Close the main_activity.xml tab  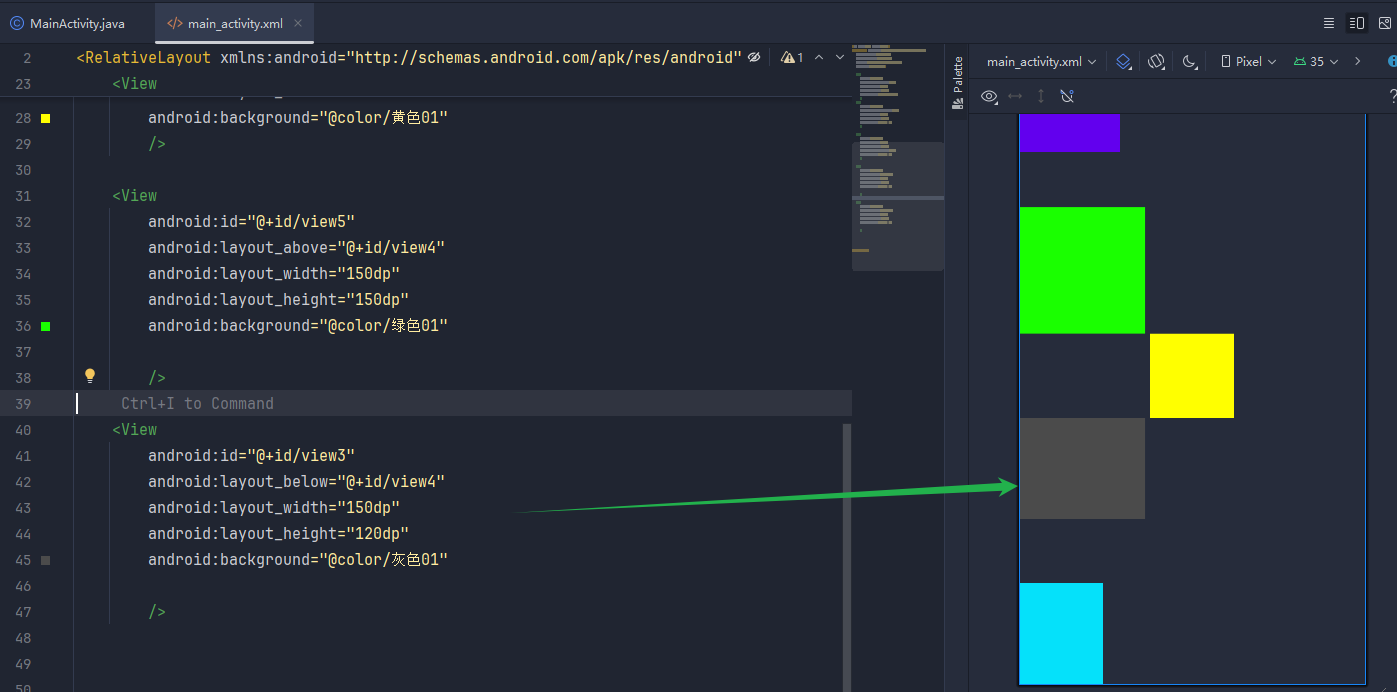pyautogui.click(x=300, y=22)
